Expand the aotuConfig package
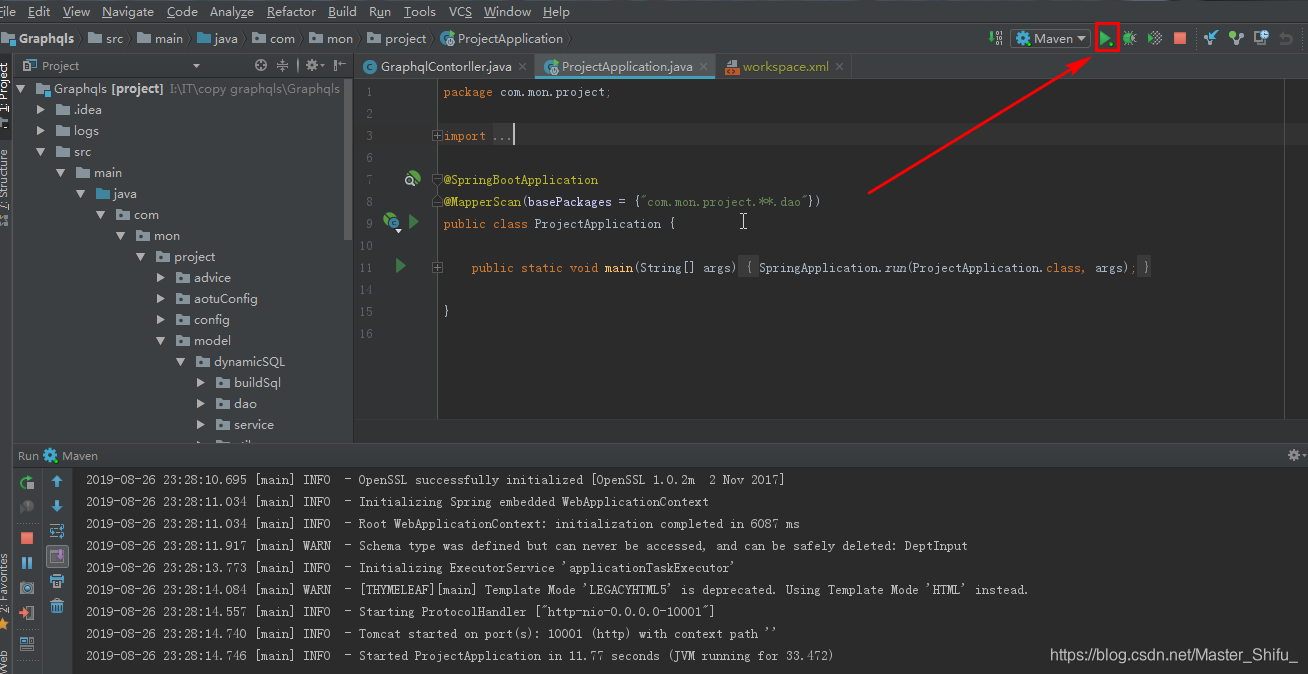The image size is (1308, 674). [x=161, y=298]
